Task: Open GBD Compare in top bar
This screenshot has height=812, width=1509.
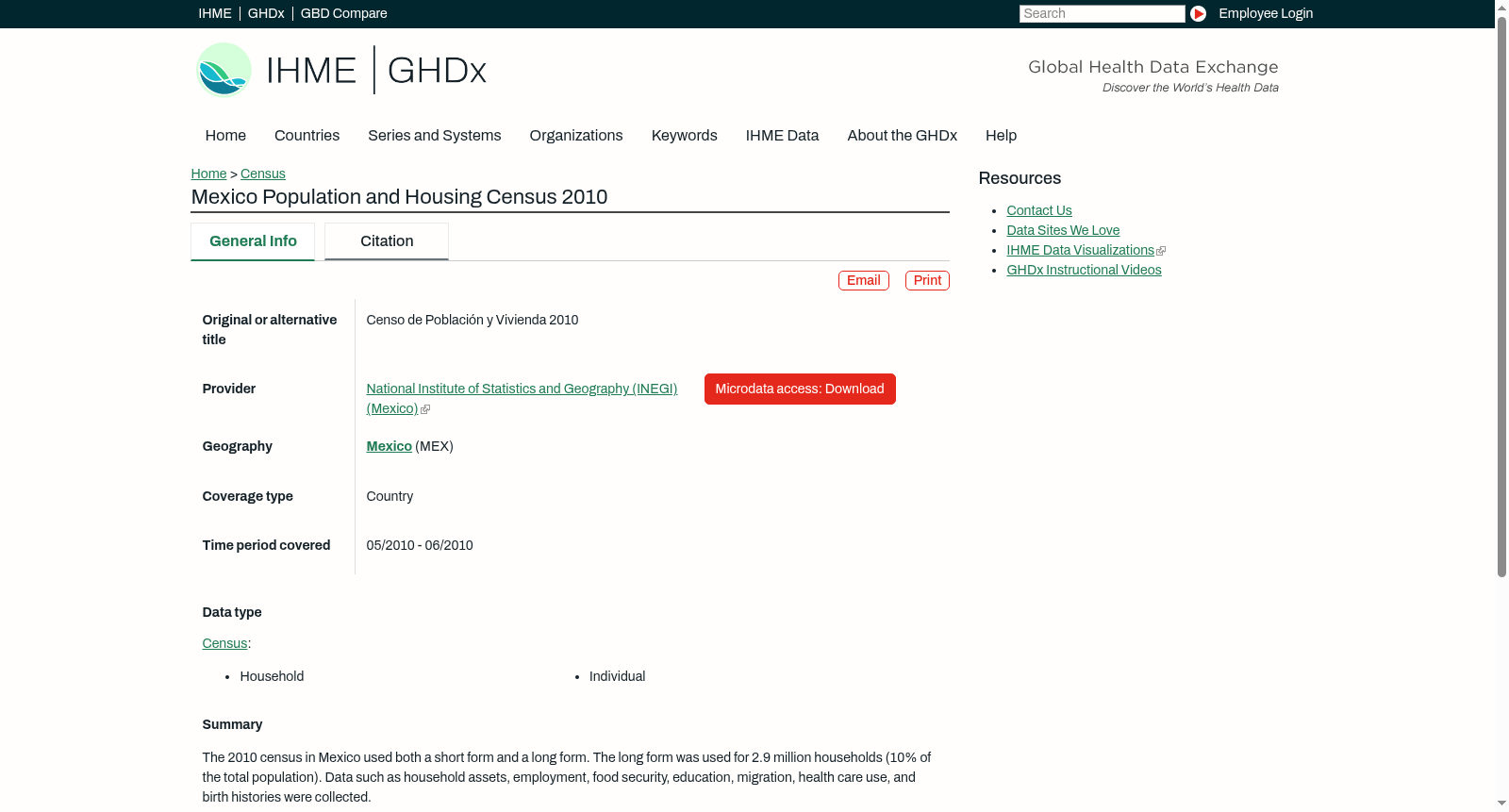Action: (344, 13)
